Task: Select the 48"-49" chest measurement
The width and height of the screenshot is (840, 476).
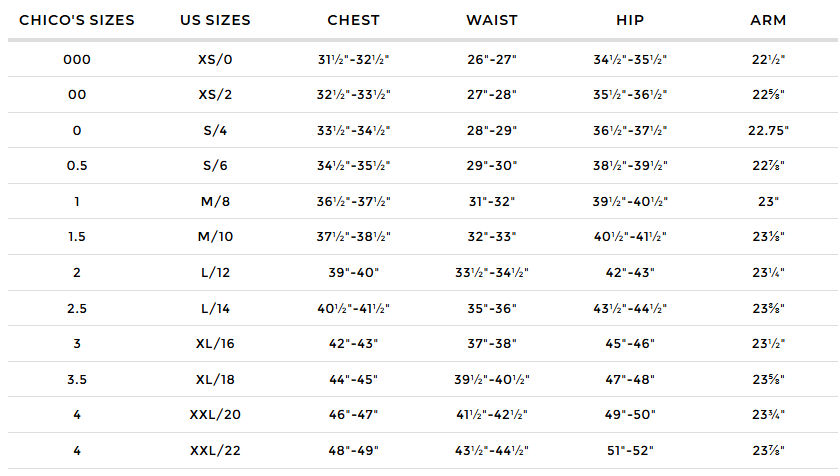Action: tap(353, 450)
